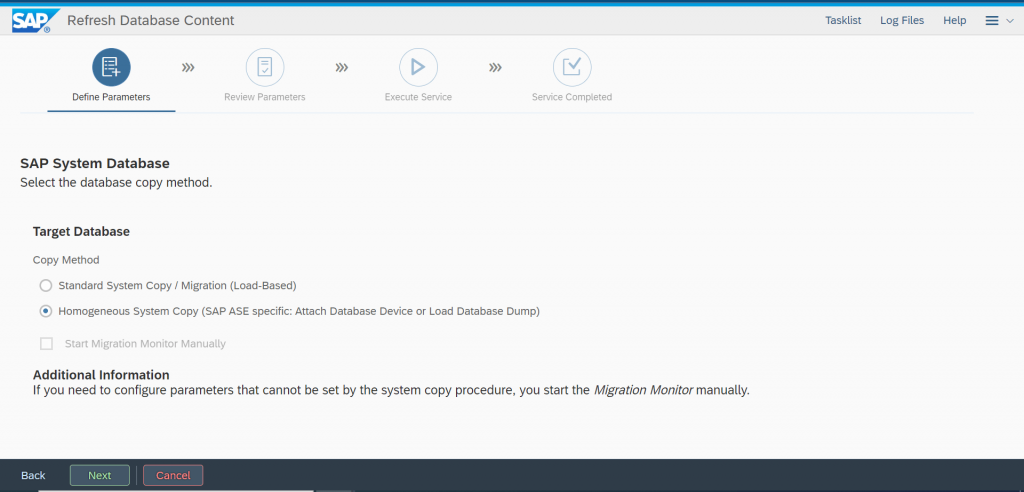
Task: Select the Review Parameters step icon
Action: [264, 67]
